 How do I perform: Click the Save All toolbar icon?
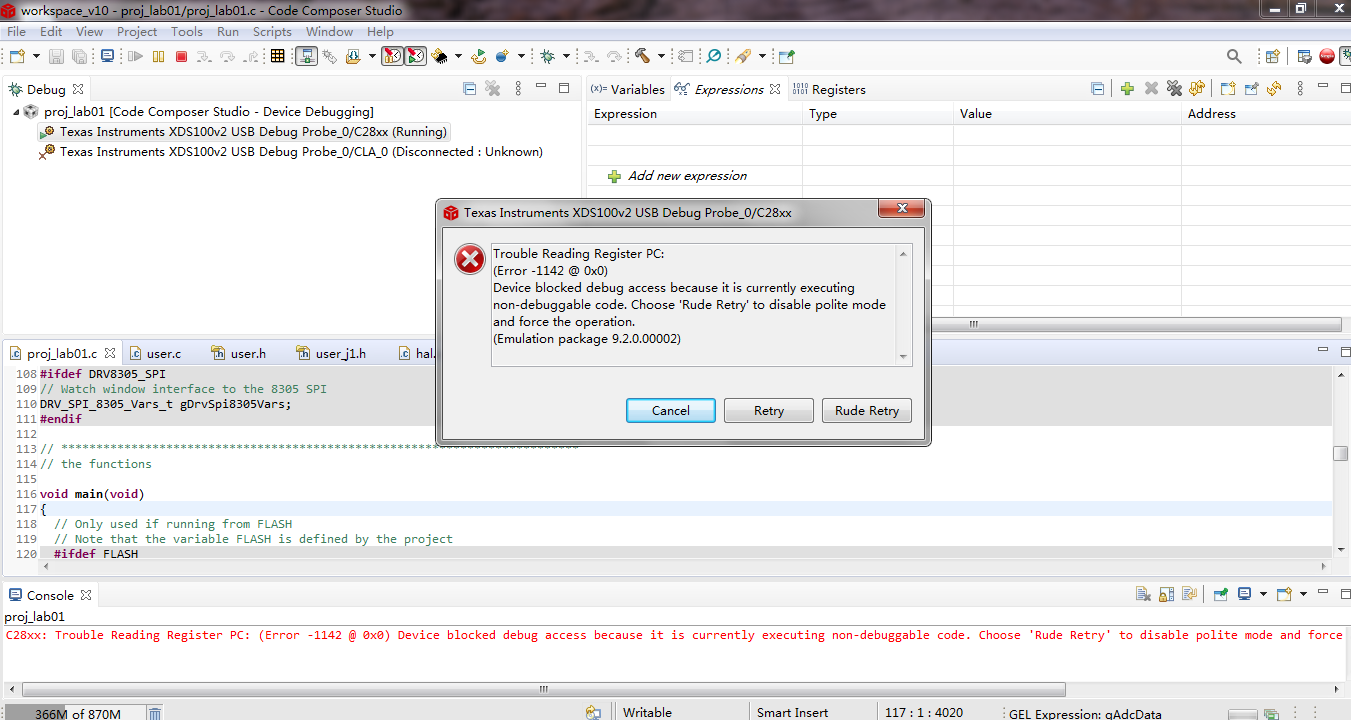click(x=79, y=57)
